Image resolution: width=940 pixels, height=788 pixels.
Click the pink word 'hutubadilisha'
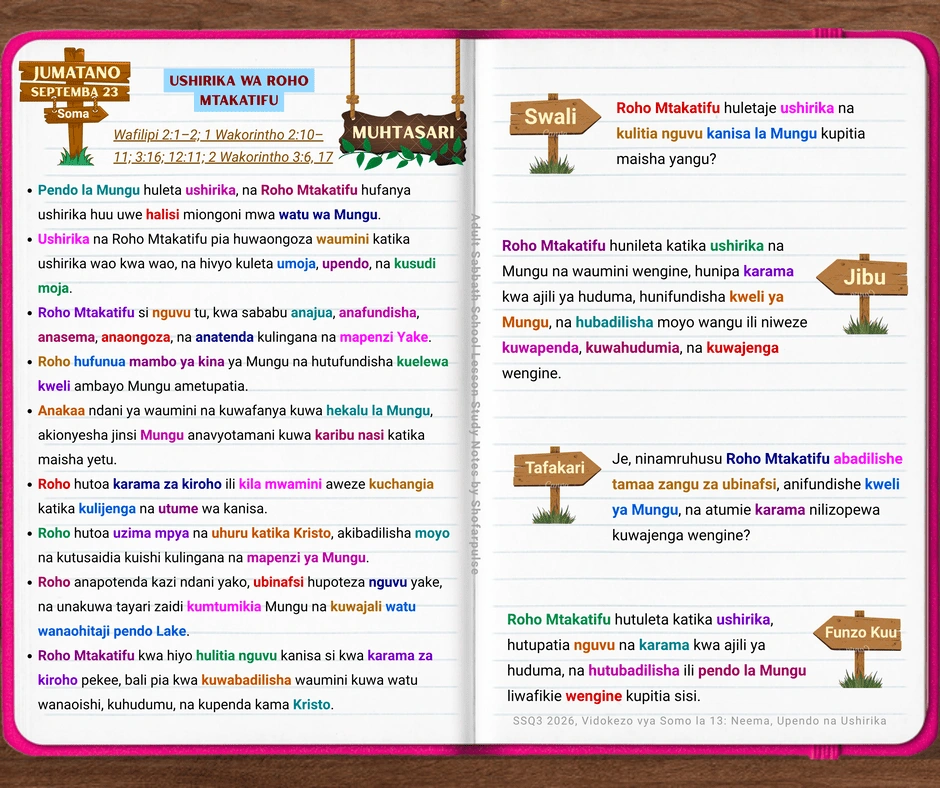pyautogui.click(x=633, y=671)
